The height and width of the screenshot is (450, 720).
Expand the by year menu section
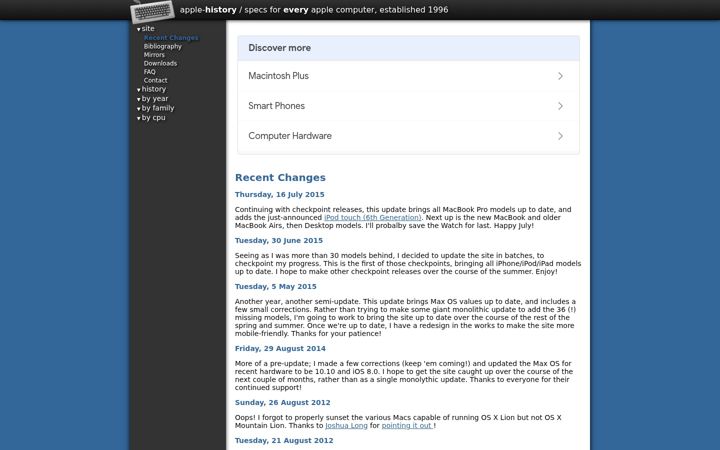coord(152,99)
